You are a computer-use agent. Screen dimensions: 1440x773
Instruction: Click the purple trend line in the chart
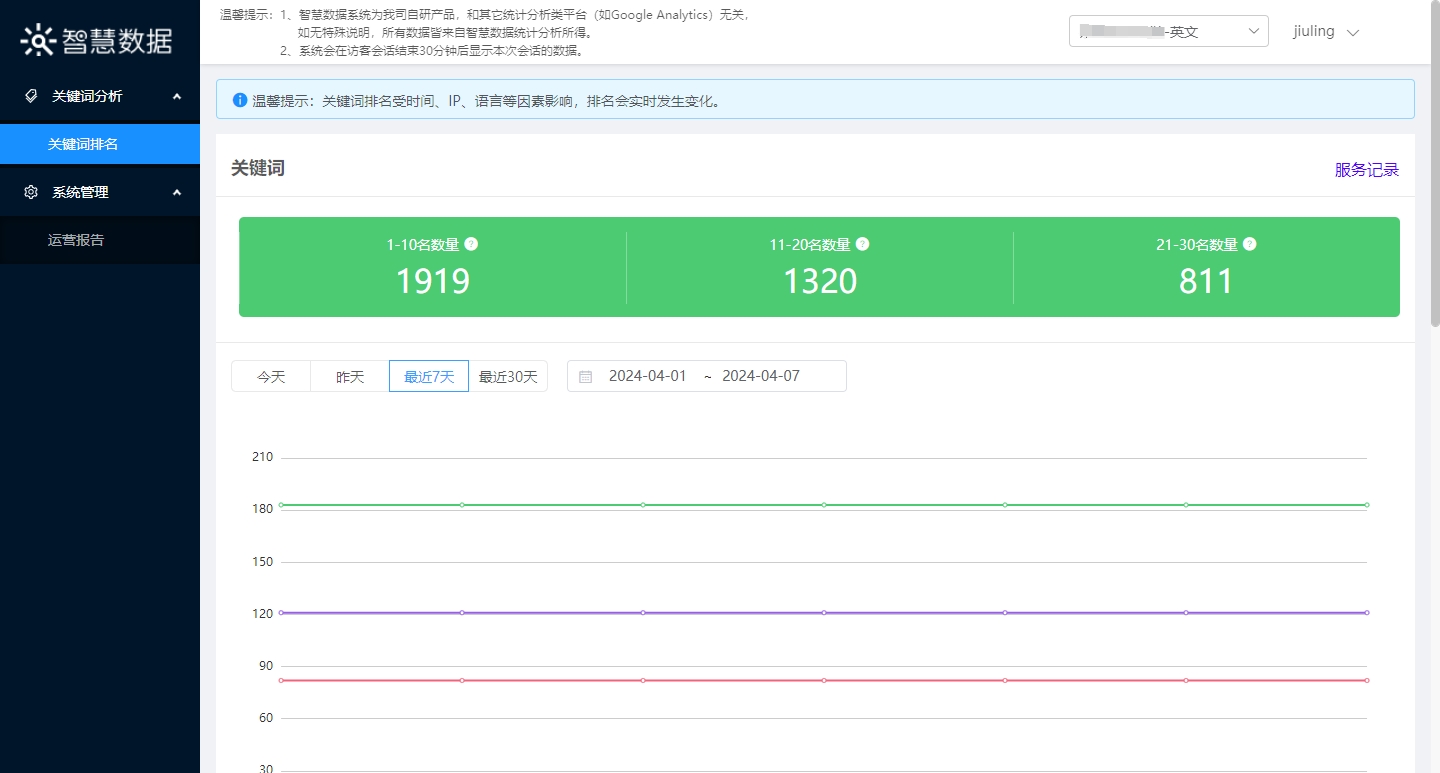pos(823,612)
